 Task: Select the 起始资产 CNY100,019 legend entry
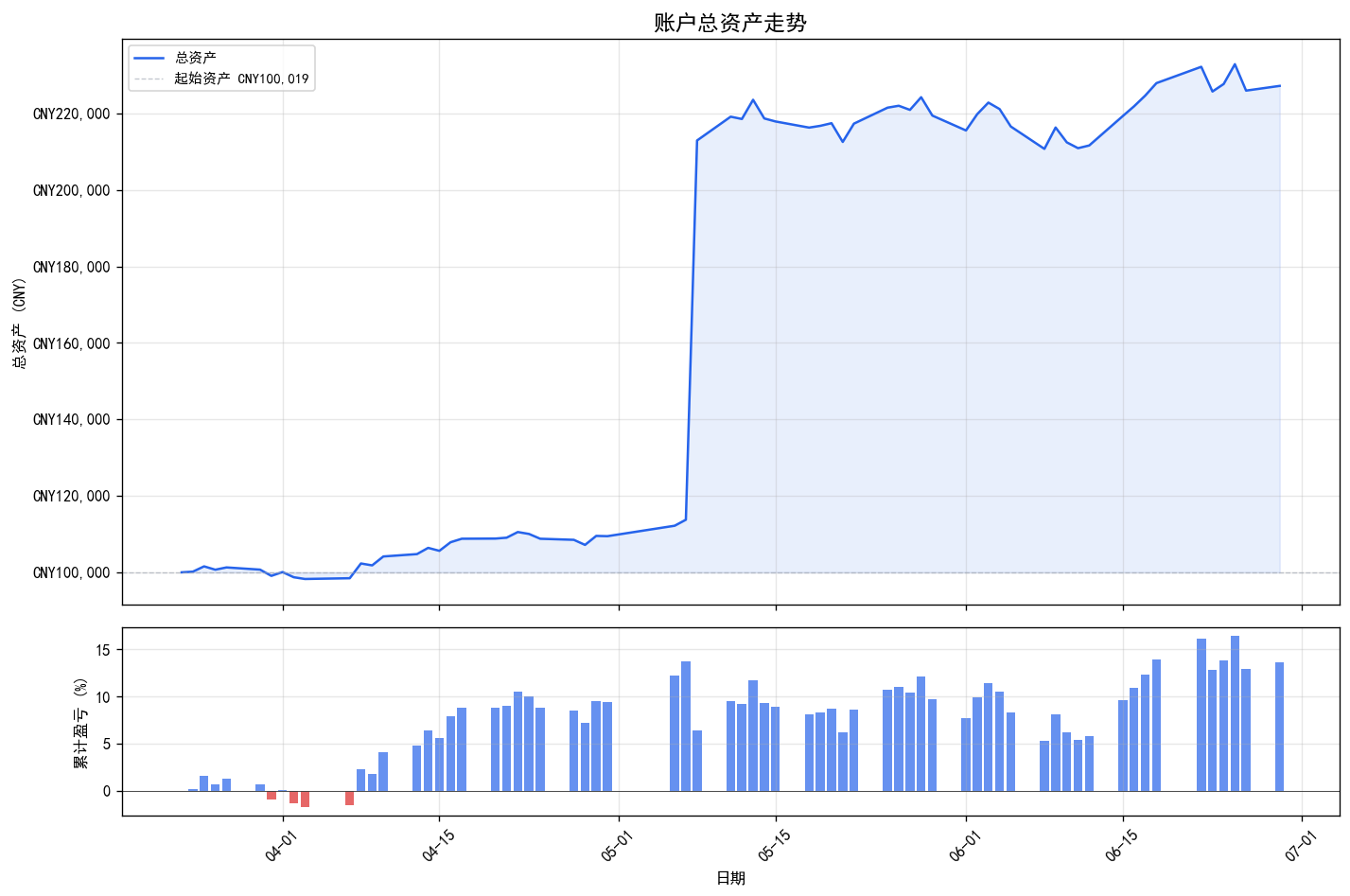(x=241, y=79)
